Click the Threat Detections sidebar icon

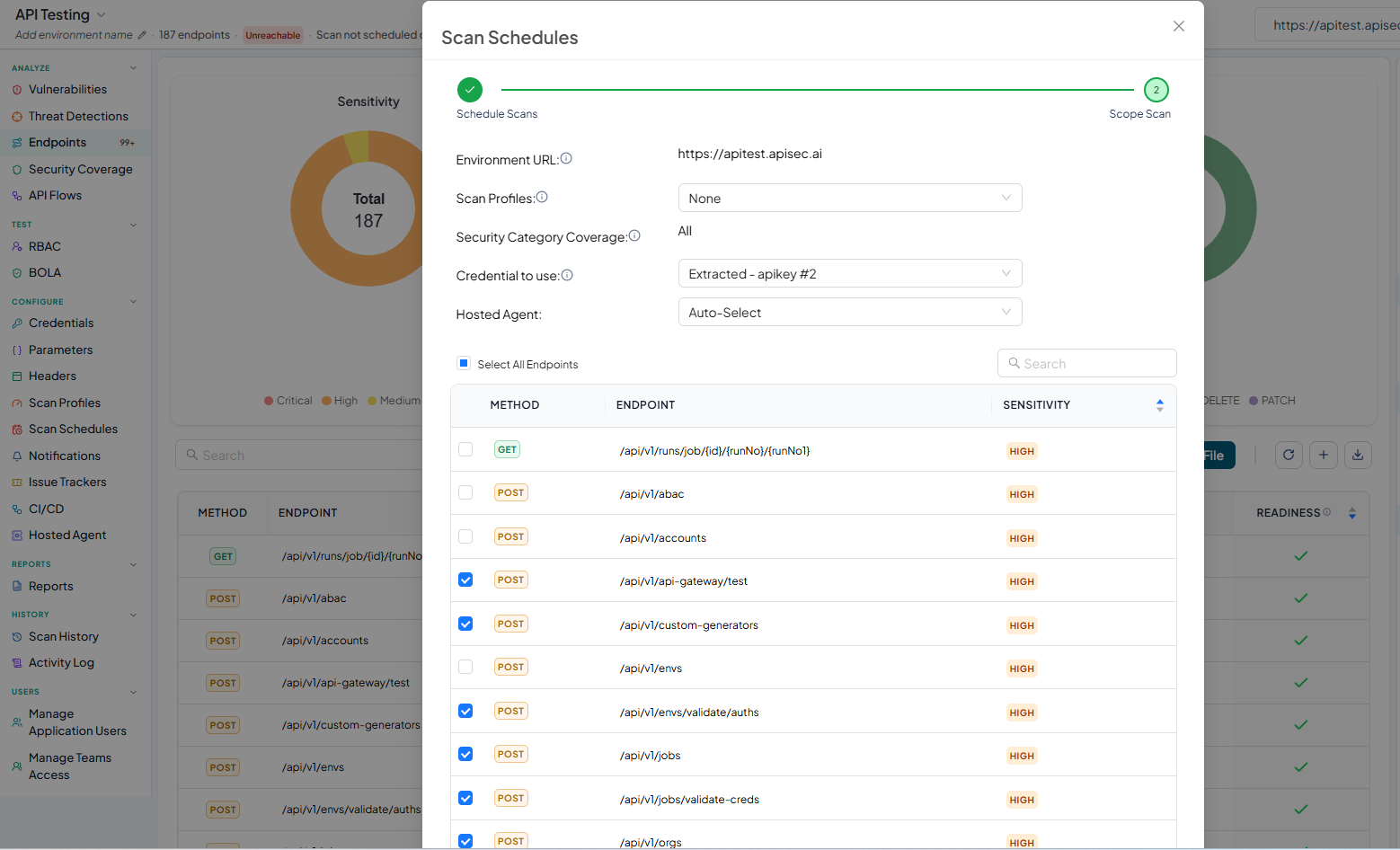(x=17, y=117)
